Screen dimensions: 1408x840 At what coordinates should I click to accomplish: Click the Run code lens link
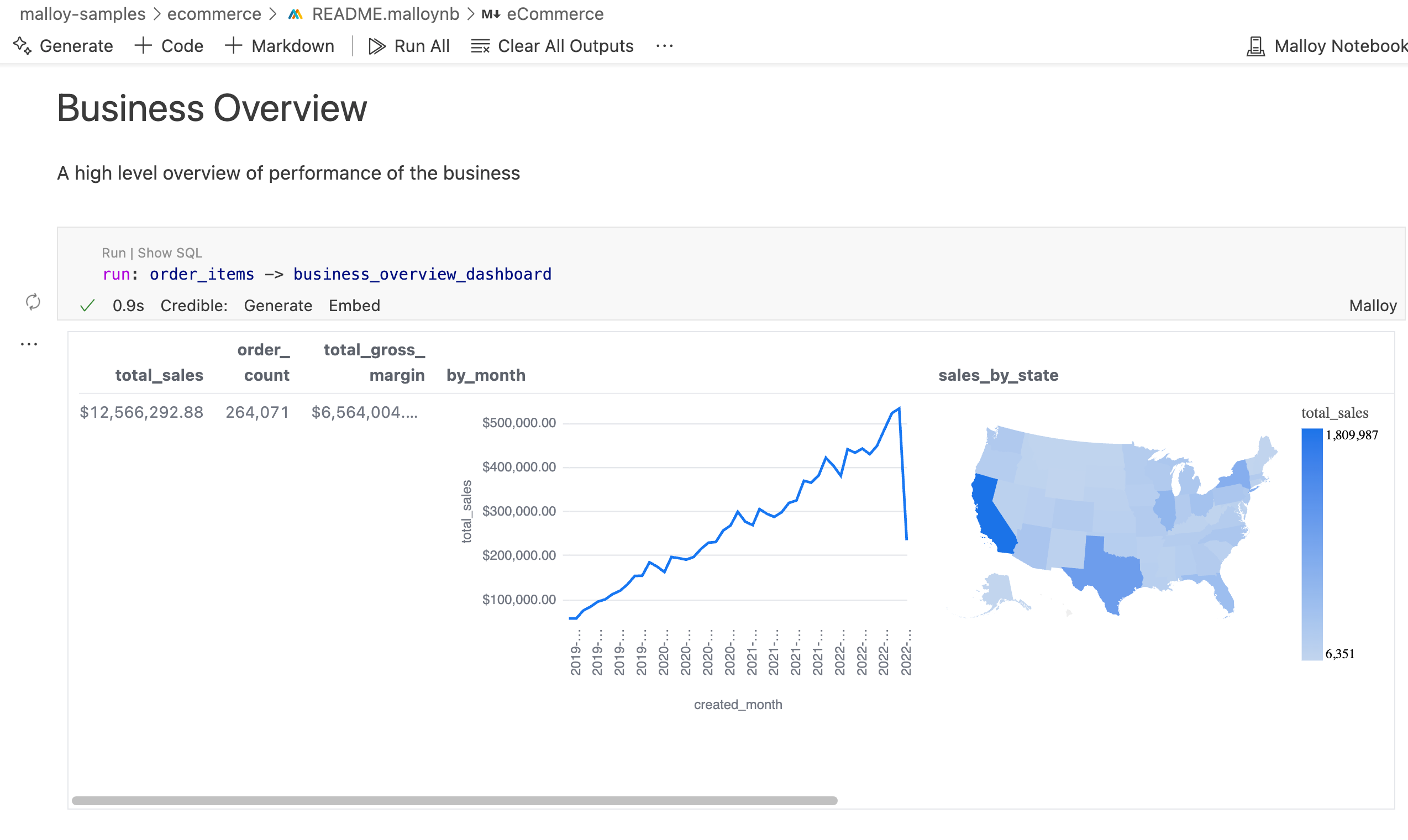point(113,253)
